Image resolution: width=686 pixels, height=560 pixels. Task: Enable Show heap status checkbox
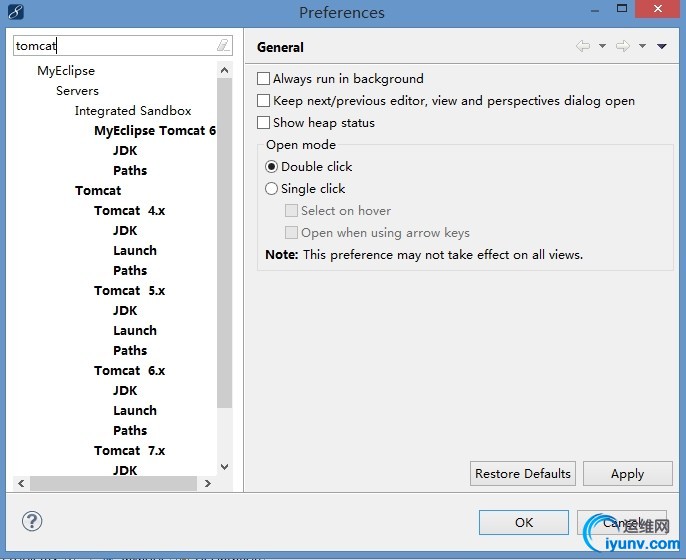tap(263, 122)
